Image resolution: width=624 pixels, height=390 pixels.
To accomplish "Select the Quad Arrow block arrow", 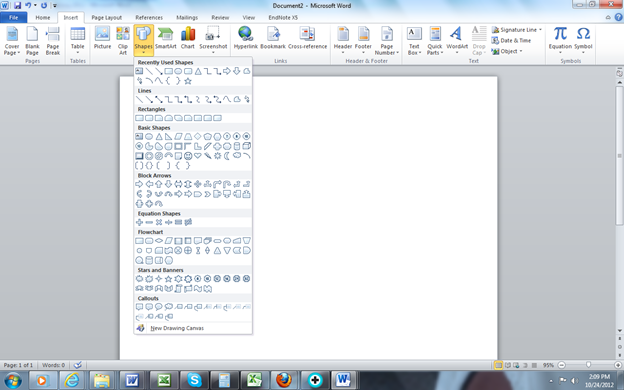I will click(198, 184).
